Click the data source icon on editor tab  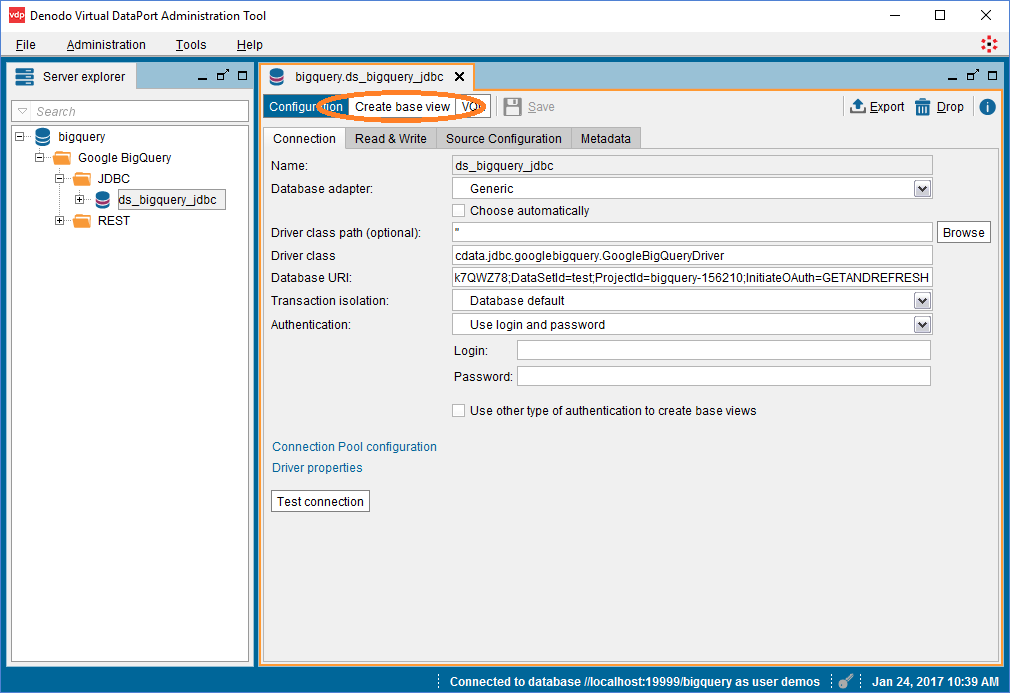point(277,77)
